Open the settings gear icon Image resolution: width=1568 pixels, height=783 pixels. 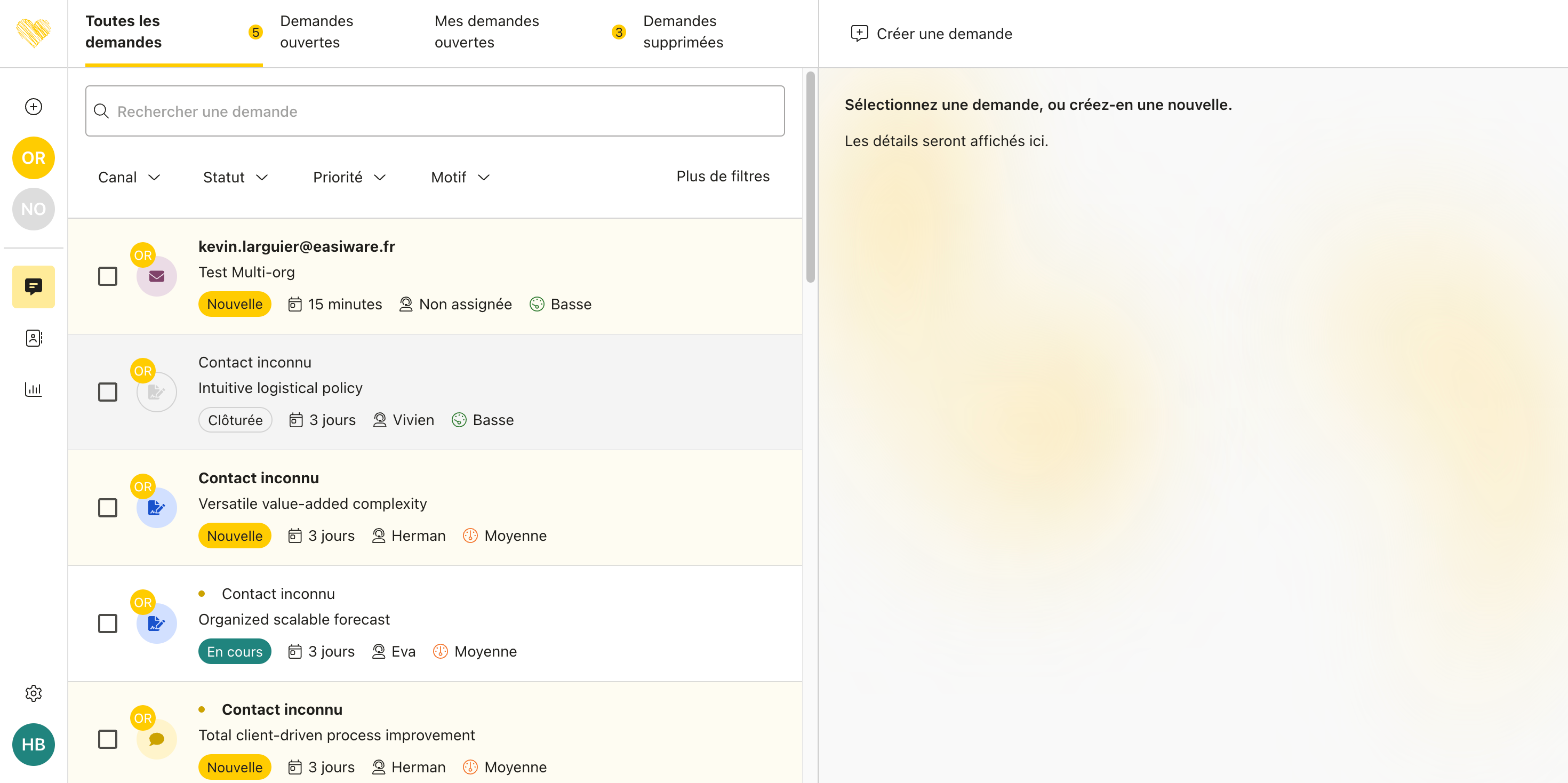pos(34,693)
